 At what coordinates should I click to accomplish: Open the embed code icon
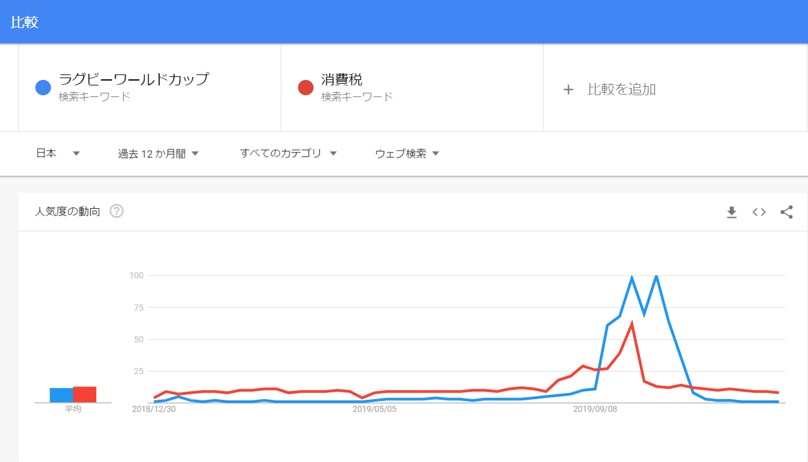tap(759, 212)
